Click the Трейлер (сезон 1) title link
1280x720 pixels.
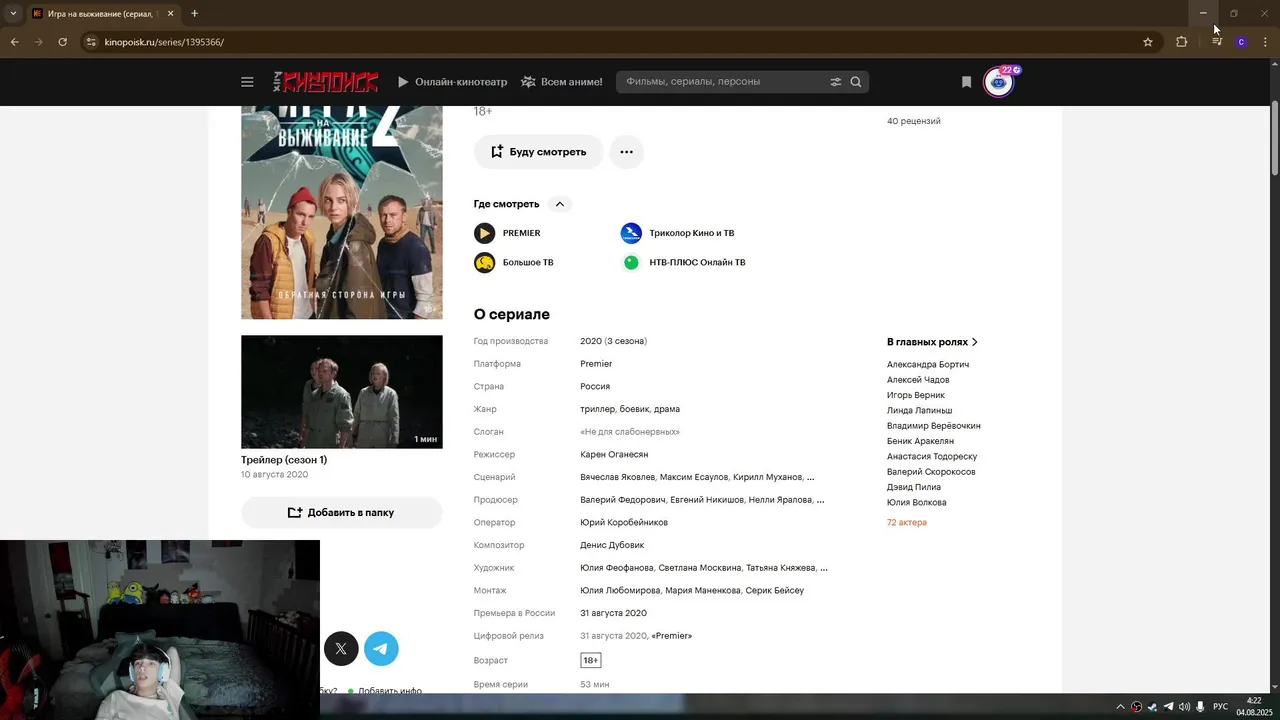click(284, 460)
